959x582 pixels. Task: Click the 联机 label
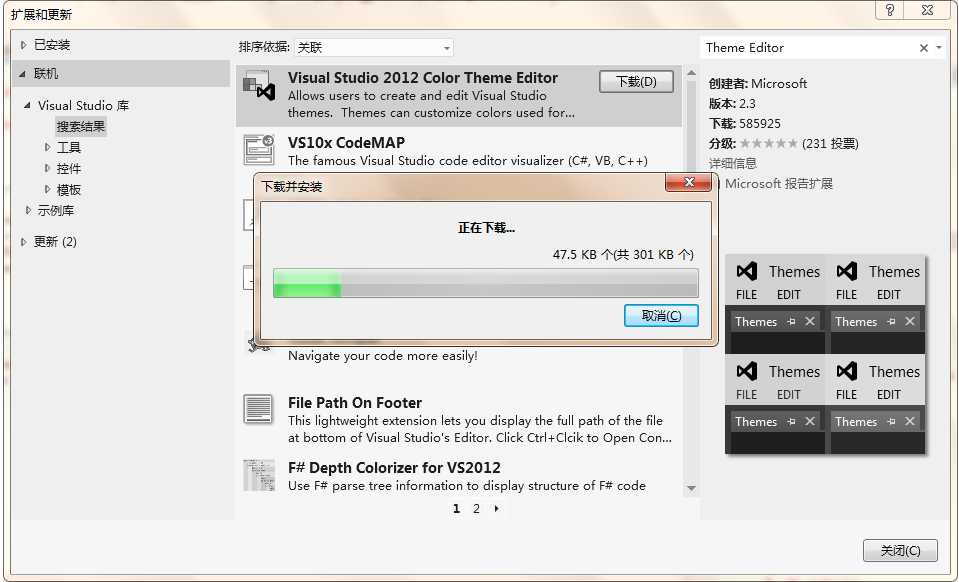click(x=46, y=74)
